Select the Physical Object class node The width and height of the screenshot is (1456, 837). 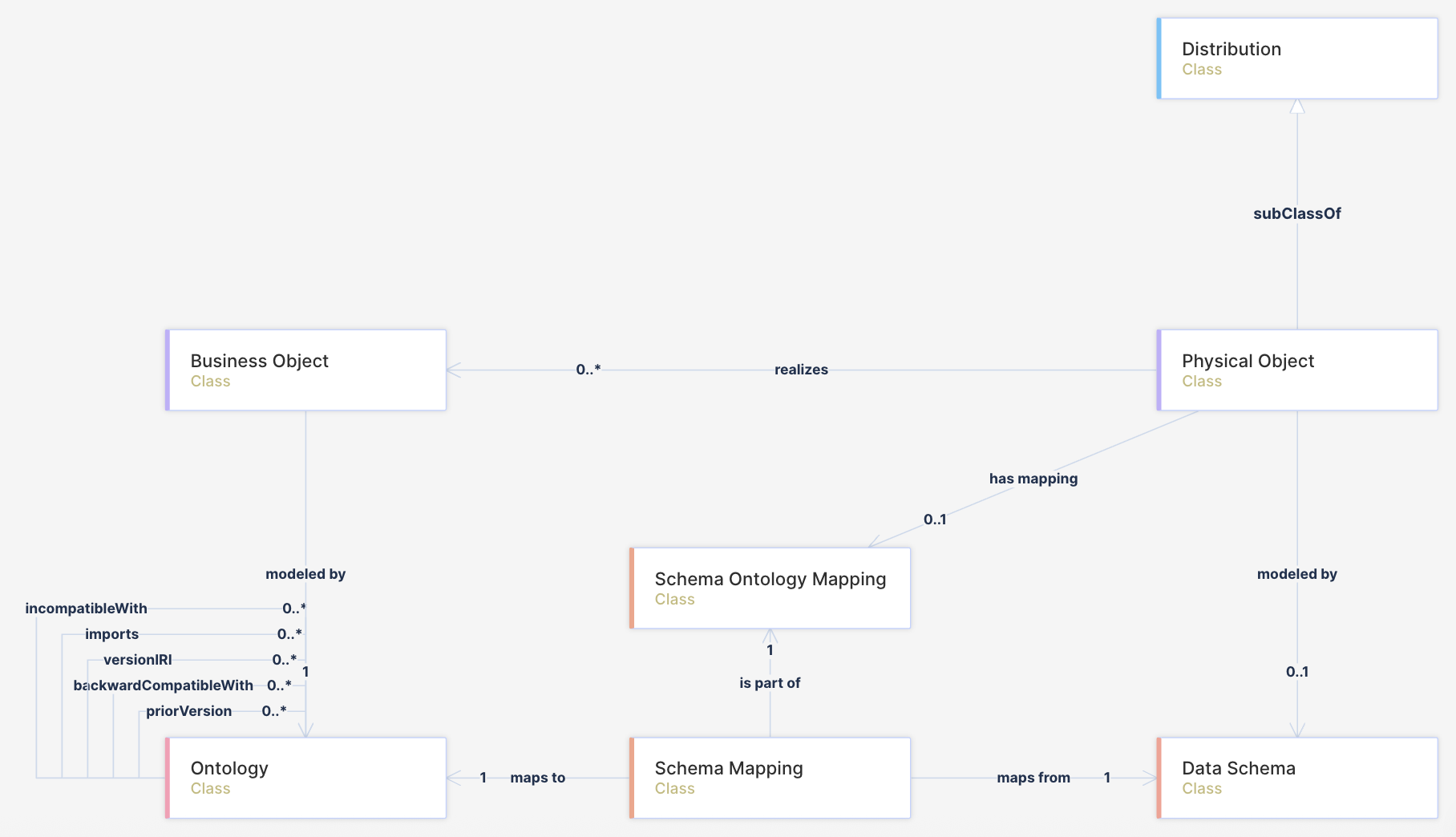[1296, 370]
